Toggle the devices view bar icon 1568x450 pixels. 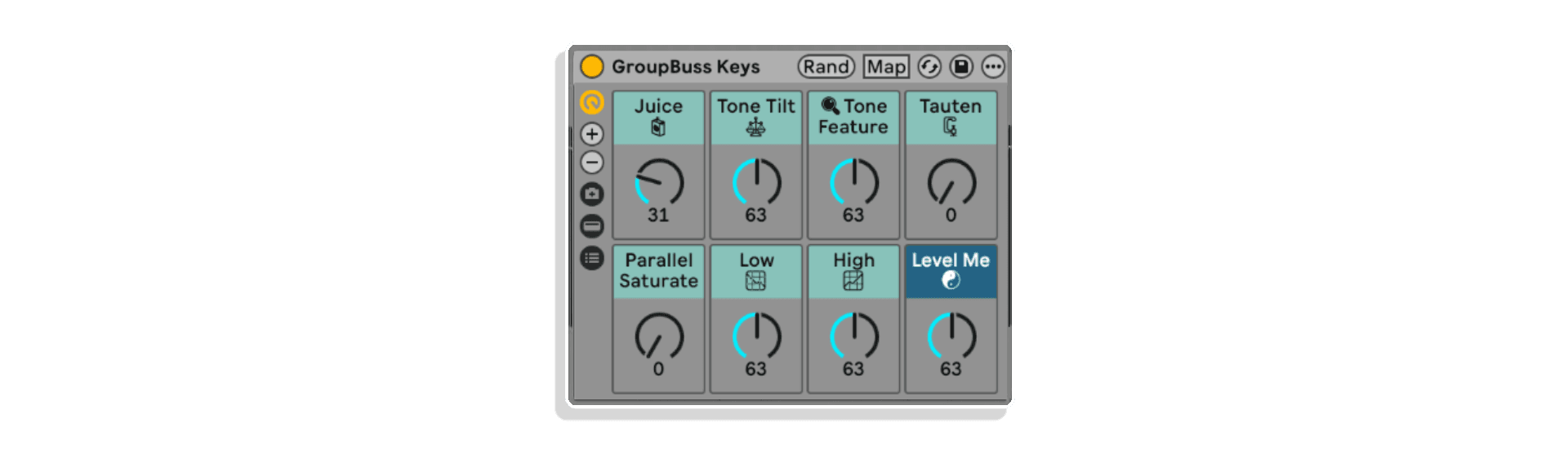point(592,226)
